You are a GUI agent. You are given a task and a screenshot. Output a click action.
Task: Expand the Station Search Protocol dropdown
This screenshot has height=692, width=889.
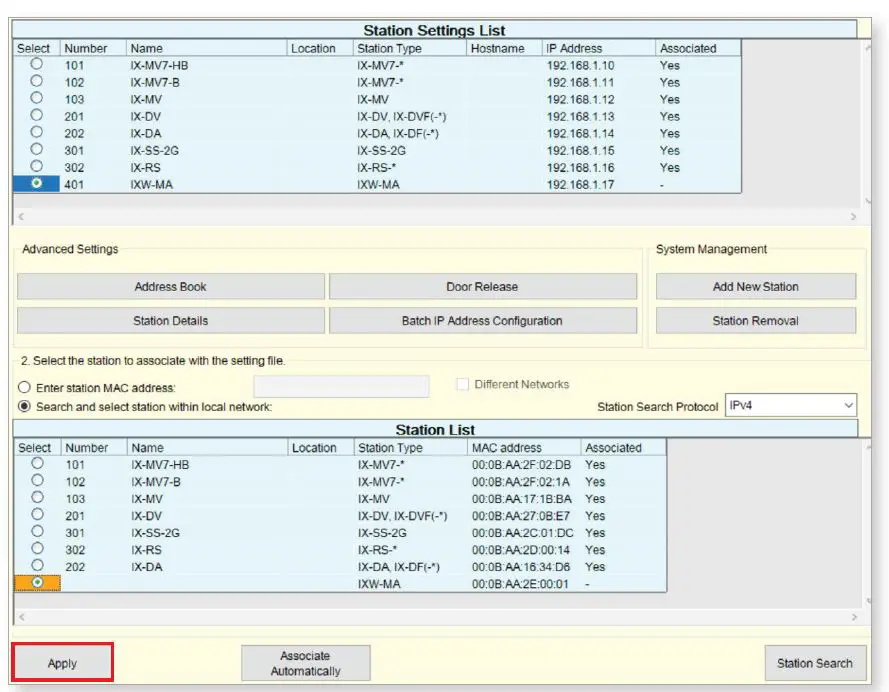coord(790,405)
